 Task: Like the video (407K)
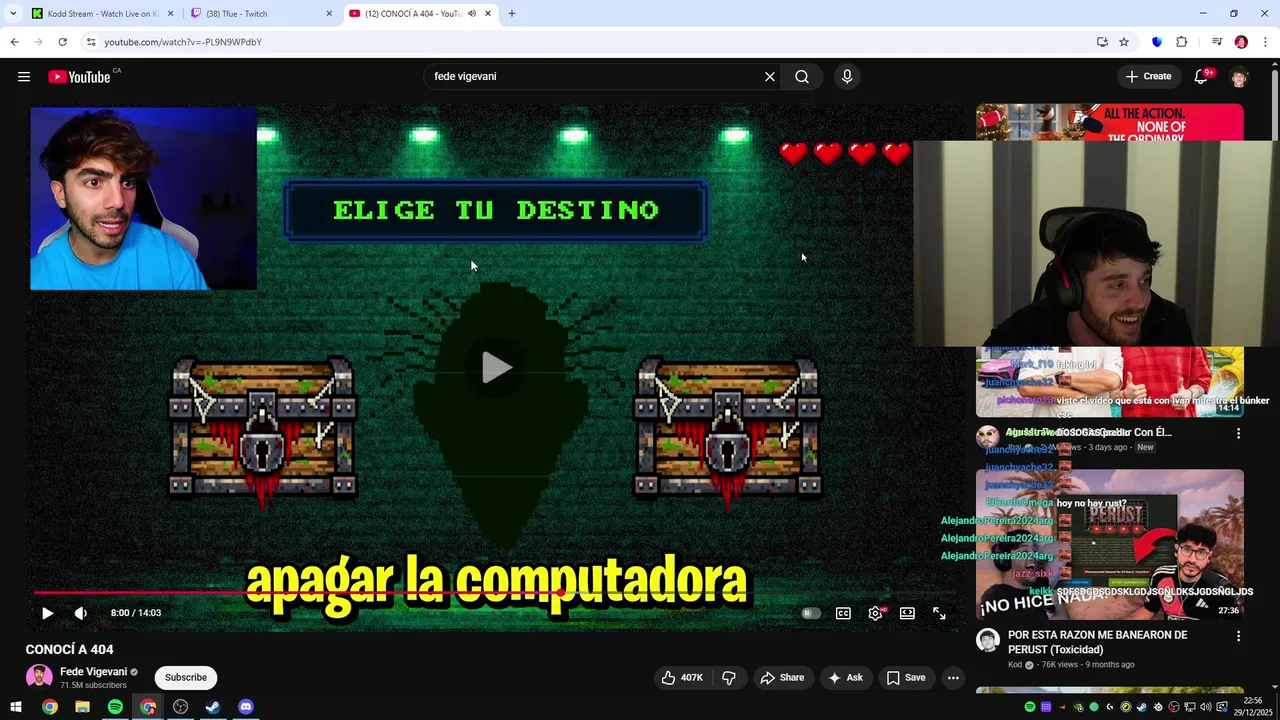point(682,678)
